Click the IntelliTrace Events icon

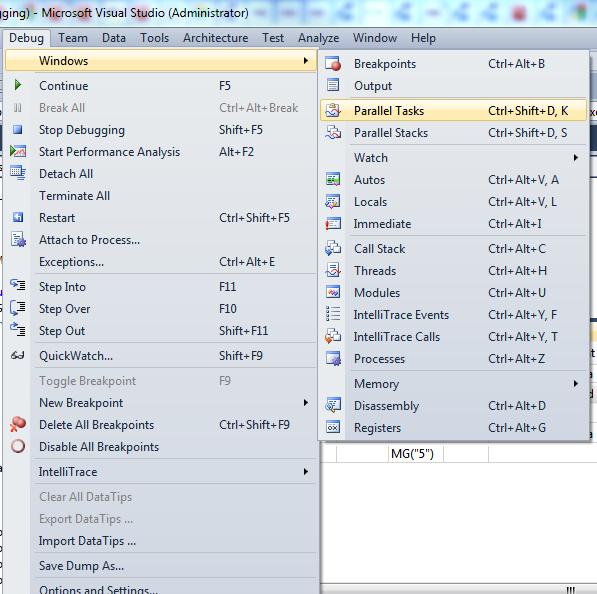(x=333, y=314)
